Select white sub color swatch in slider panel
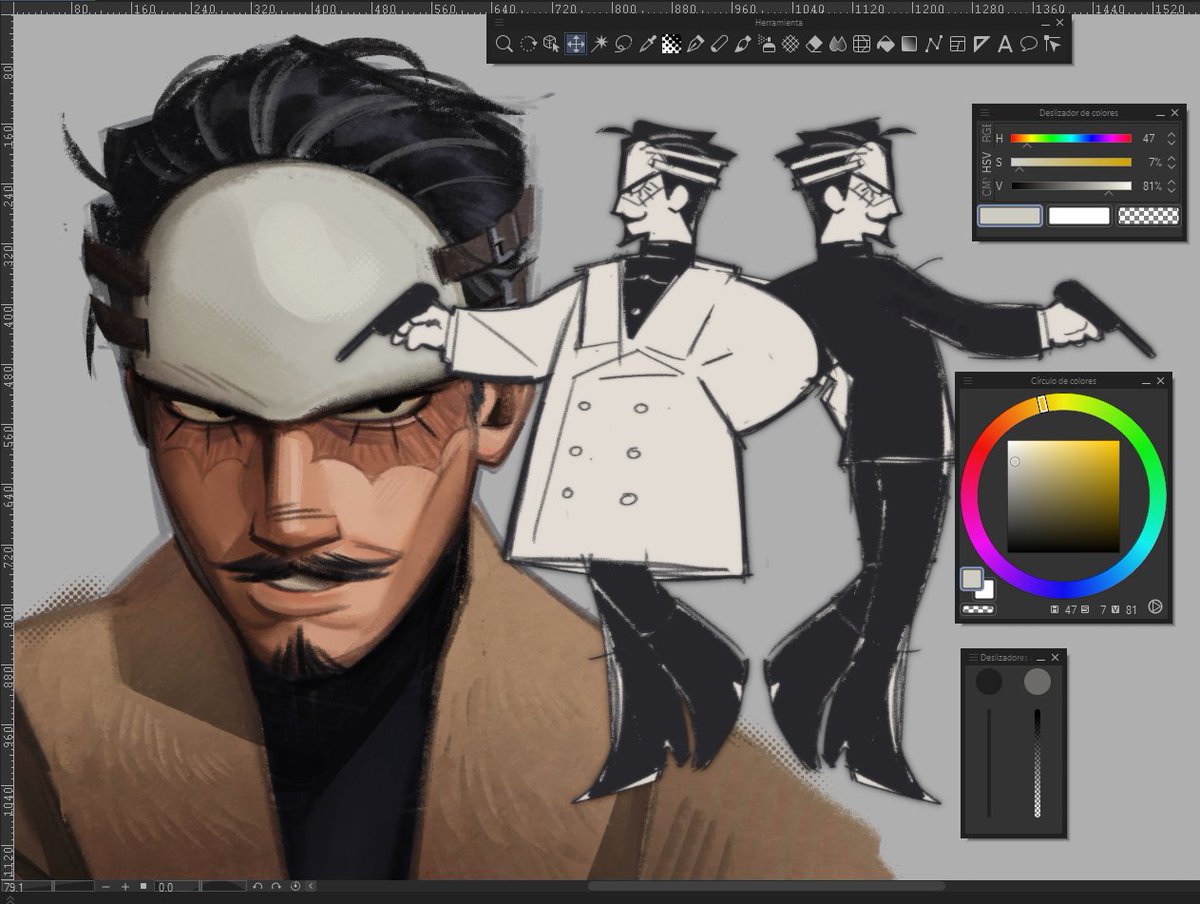The image size is (1200, 904). [1079, 216]
